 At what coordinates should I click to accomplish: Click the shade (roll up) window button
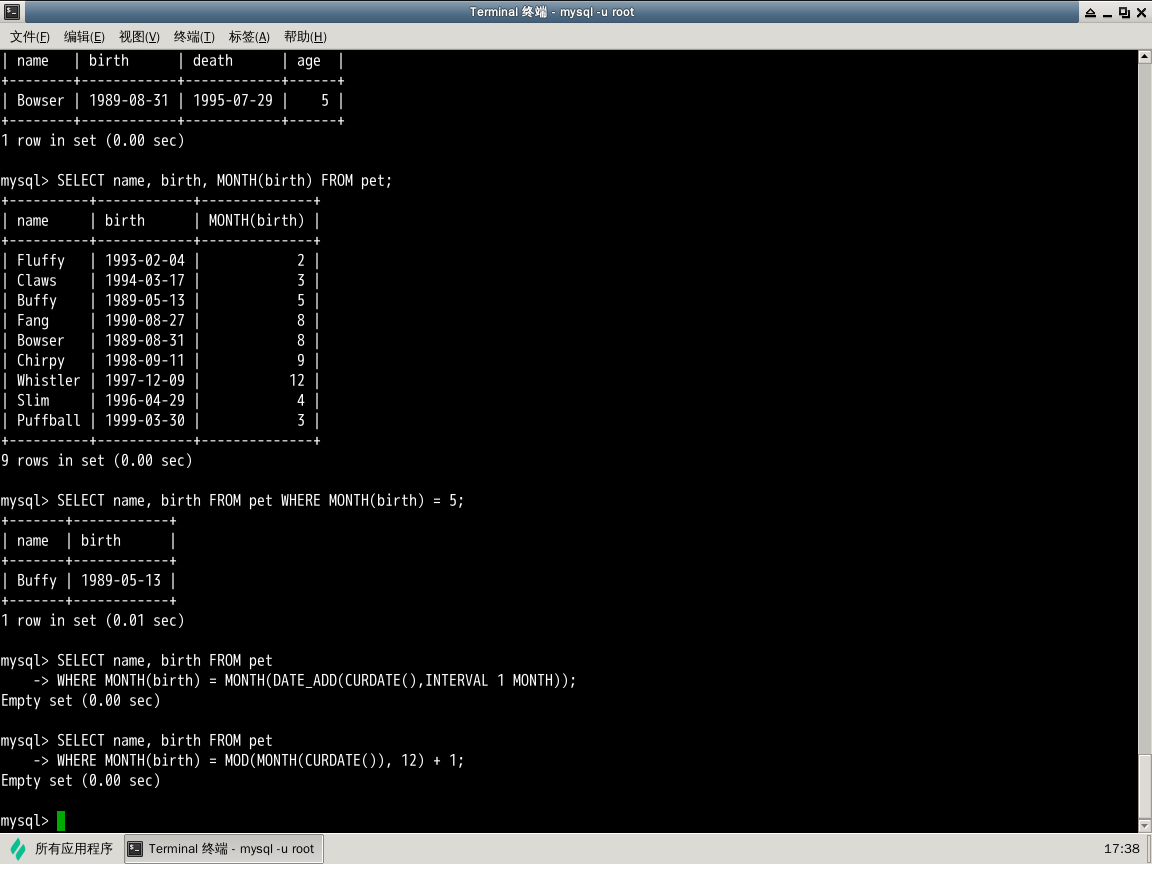[x=1089, y=12]
